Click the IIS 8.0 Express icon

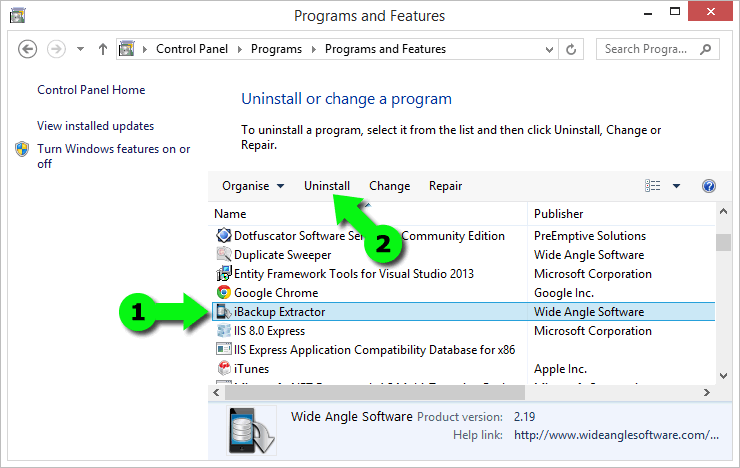pyautogui.click(x=224, y=330)
